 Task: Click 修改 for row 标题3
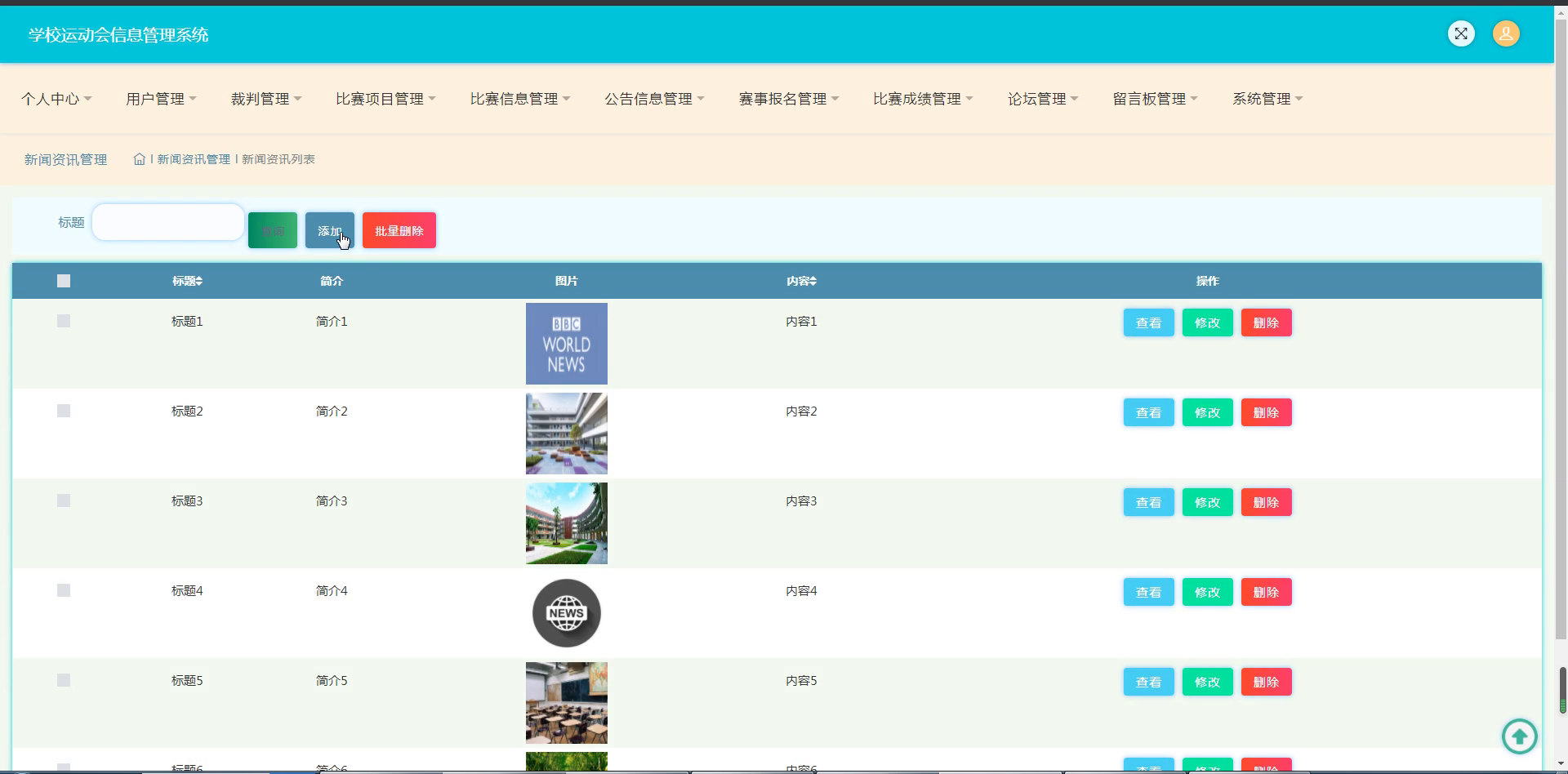(x=1208, y=502)
